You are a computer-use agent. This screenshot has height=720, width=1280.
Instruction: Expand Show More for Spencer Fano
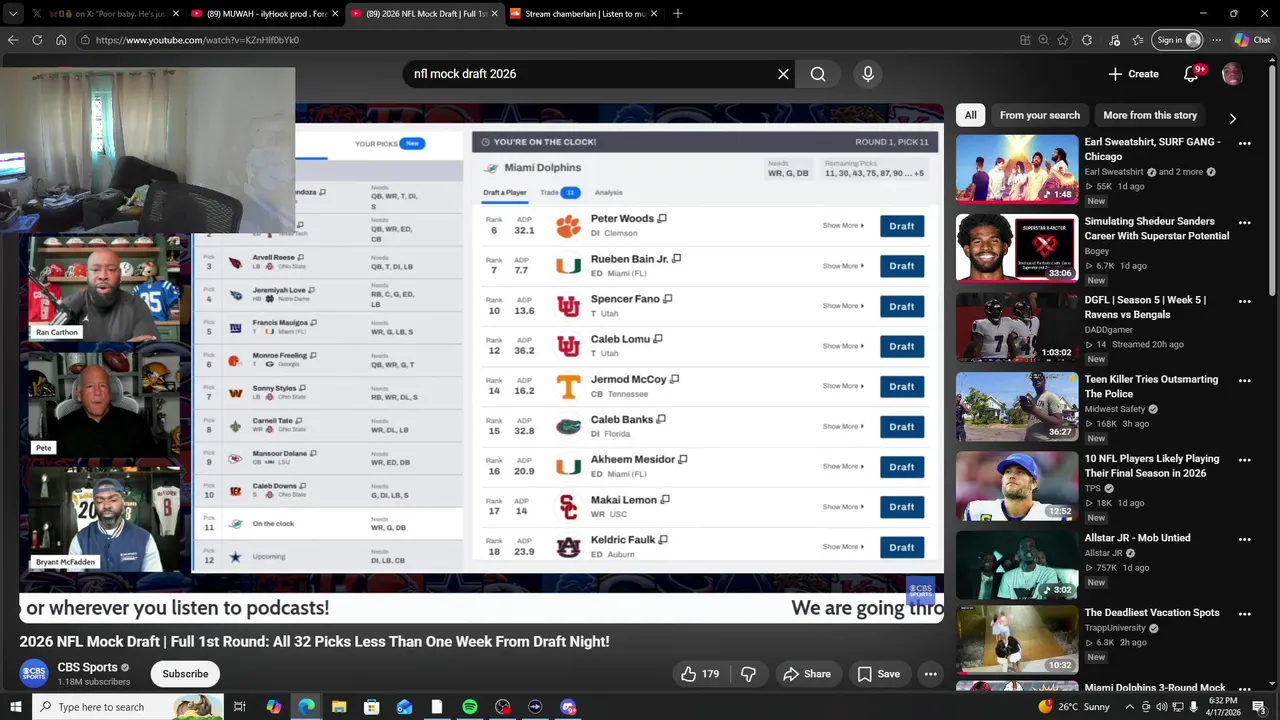point(843,306)
